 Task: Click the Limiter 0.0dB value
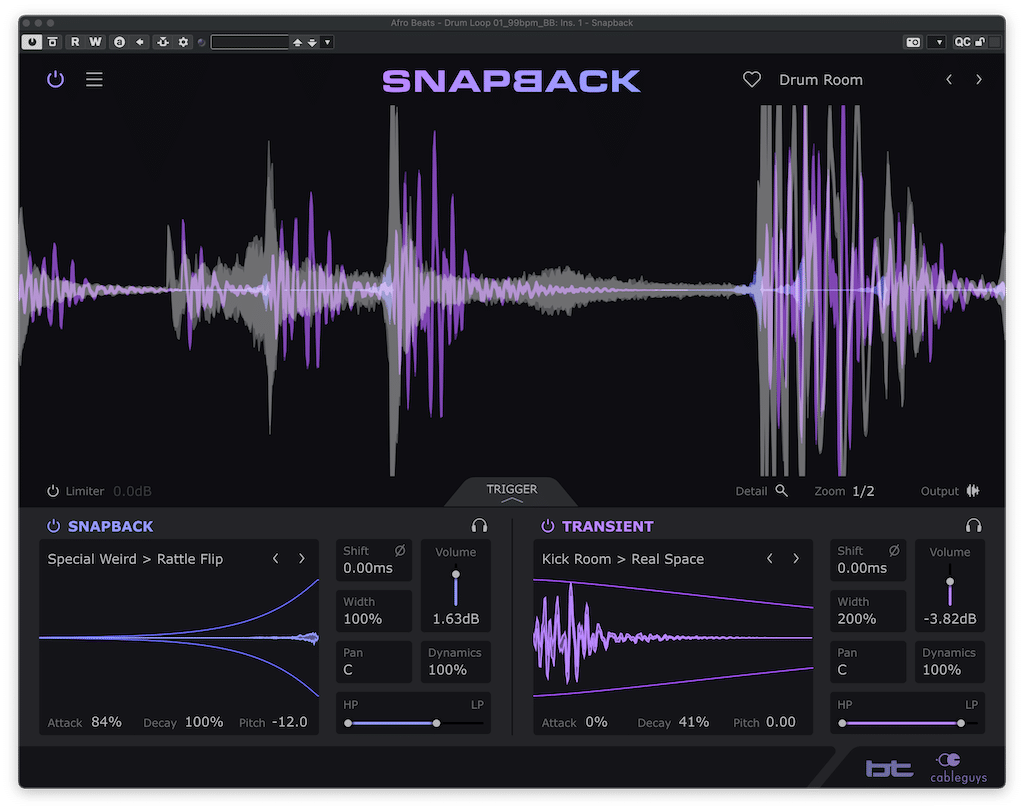(133, 491)
